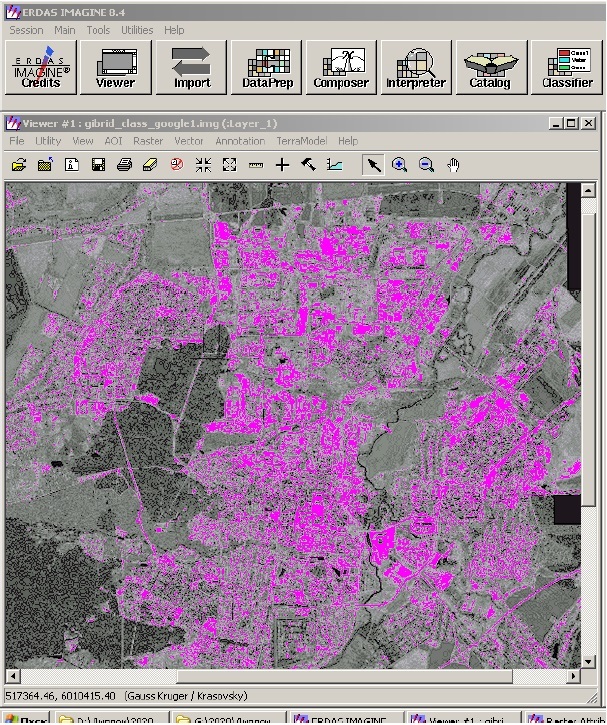
Task: Open the Classifier module
Action: pyautogui.click(x=567, y=68)
